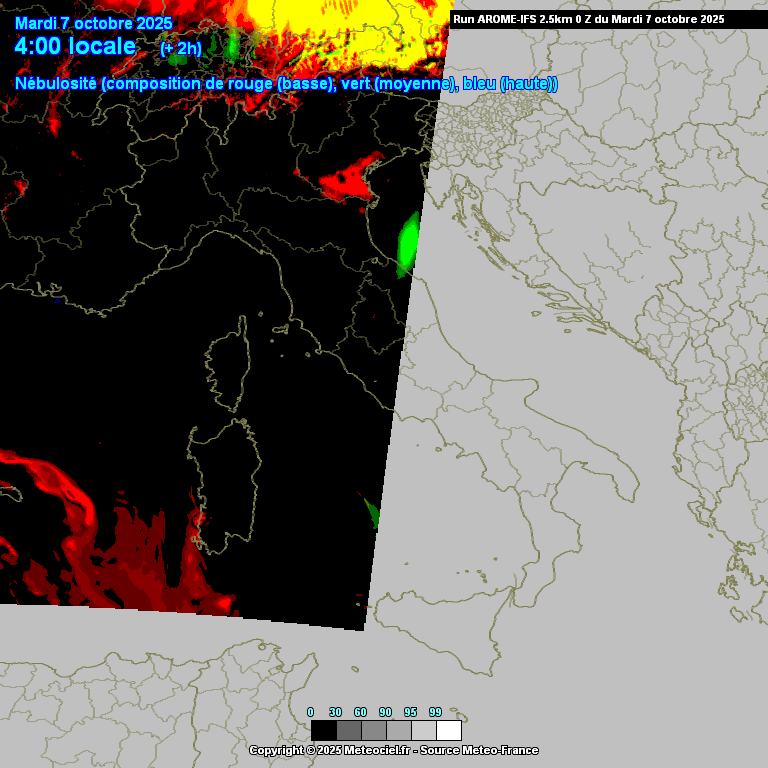Click the 'Mardi 7 octobre 2025' date title
768x768 pixels.
[x=94, y=23]
